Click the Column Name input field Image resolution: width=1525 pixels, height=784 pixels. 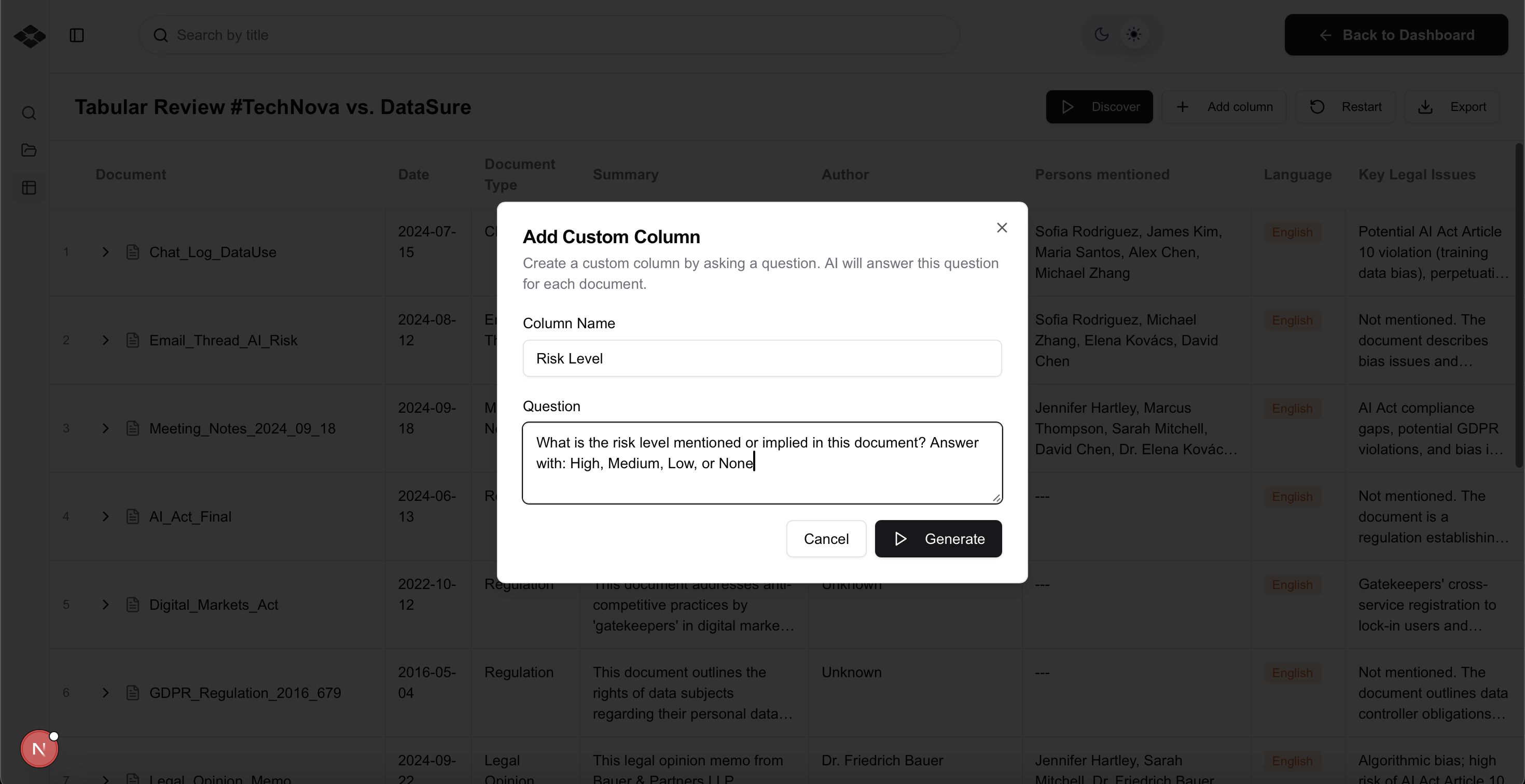761,358
